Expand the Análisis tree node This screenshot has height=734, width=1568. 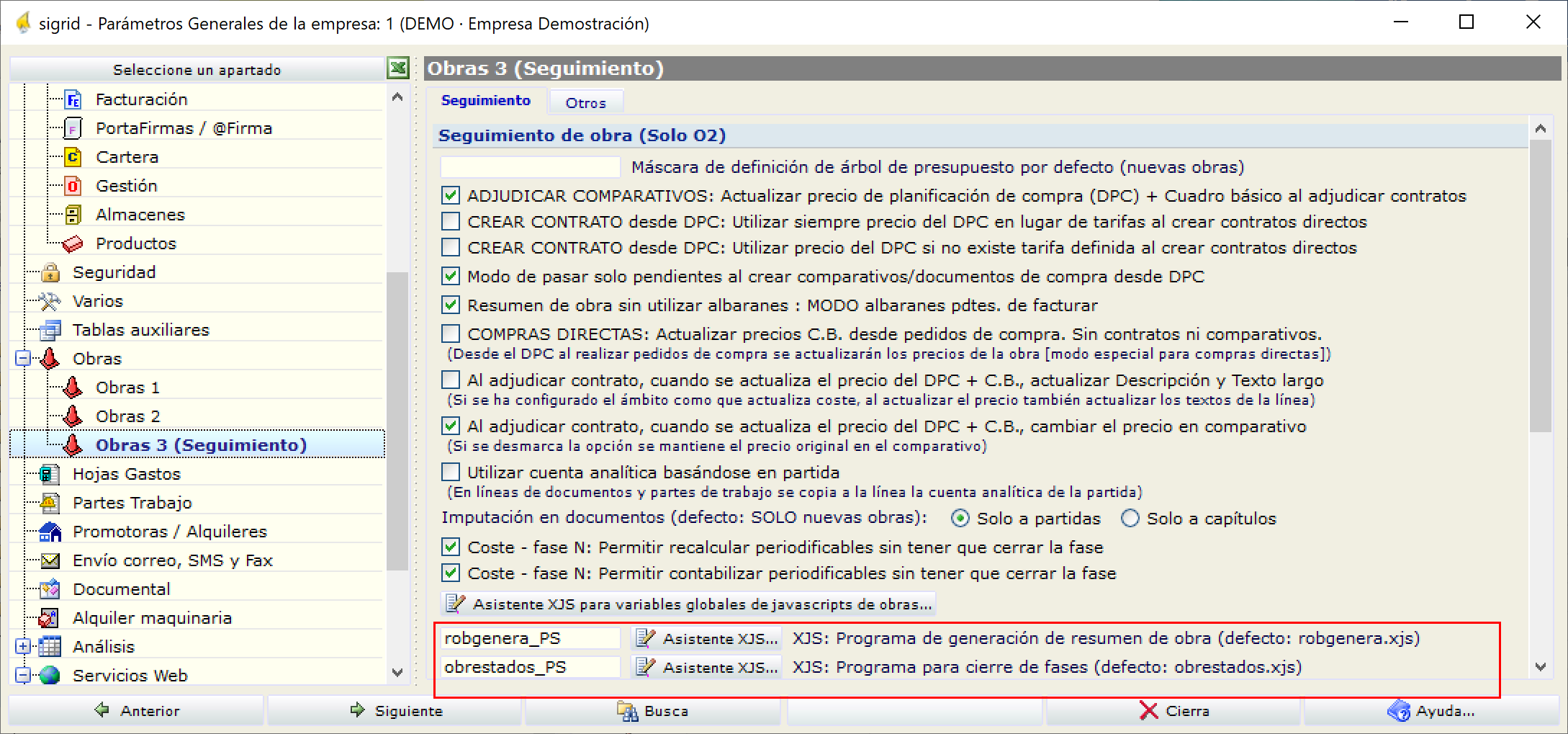tap(23, 646)
